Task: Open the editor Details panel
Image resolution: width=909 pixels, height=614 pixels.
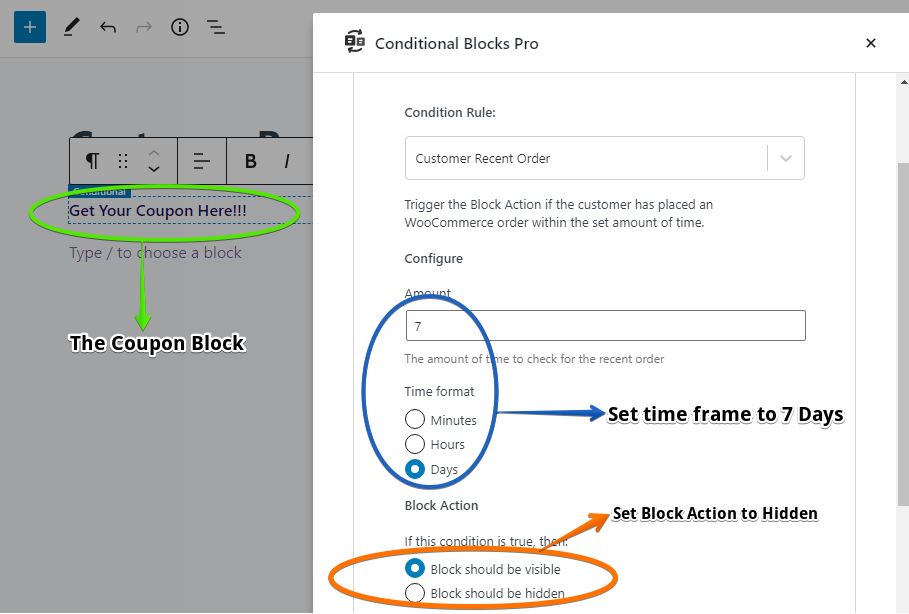Action: pyautogui.click(x=180, y=27)
